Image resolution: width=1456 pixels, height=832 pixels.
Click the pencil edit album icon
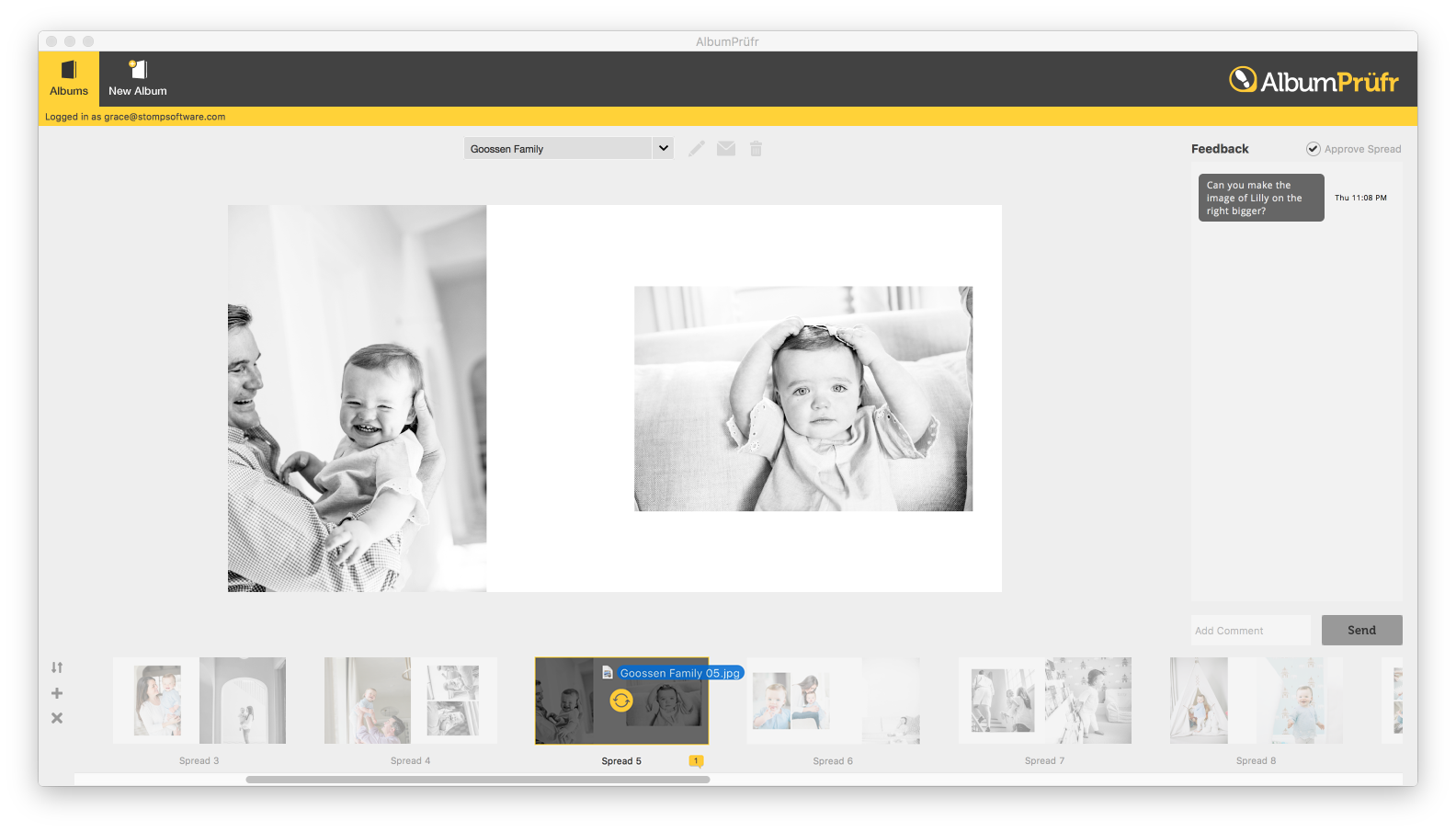point(697,148)
